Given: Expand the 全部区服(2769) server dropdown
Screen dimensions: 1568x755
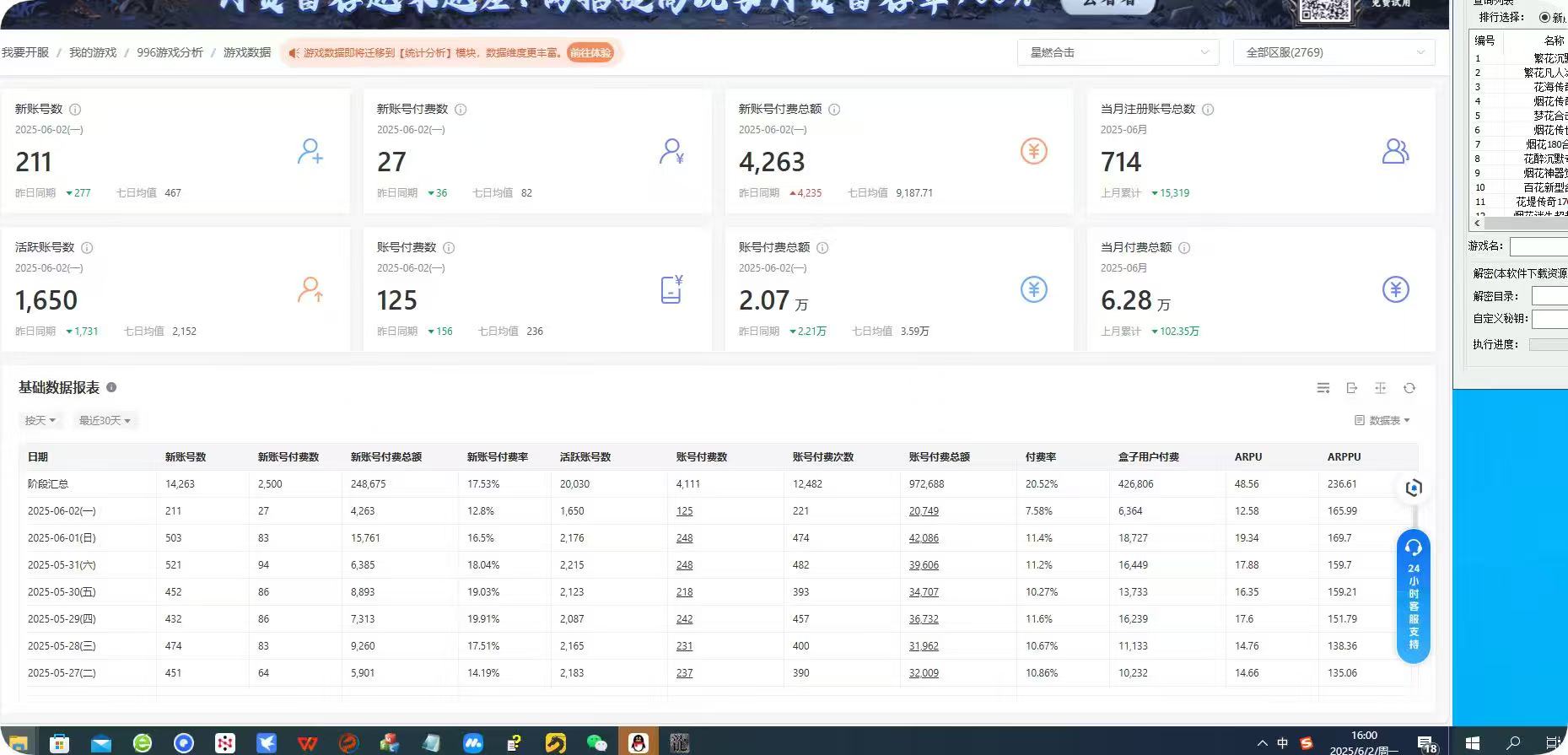Looking at the screenshot, I should point(1334,52).
